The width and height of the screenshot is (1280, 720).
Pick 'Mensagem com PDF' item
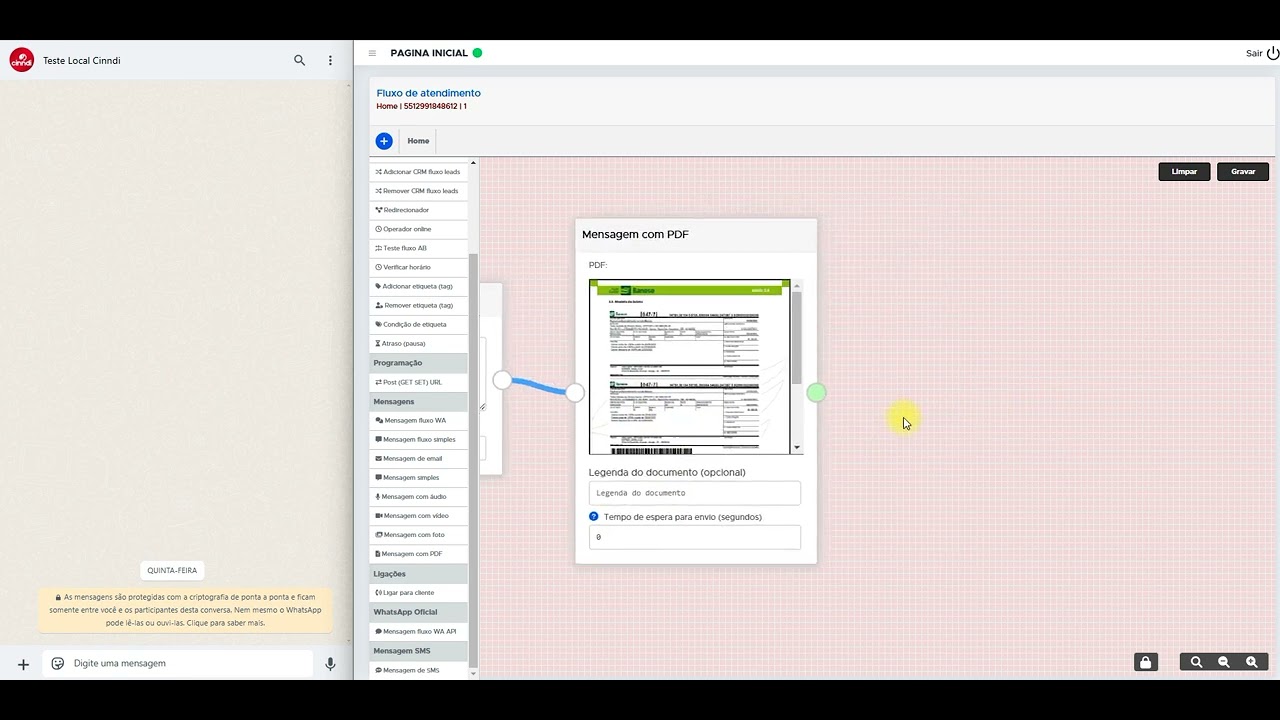[418, 553]
